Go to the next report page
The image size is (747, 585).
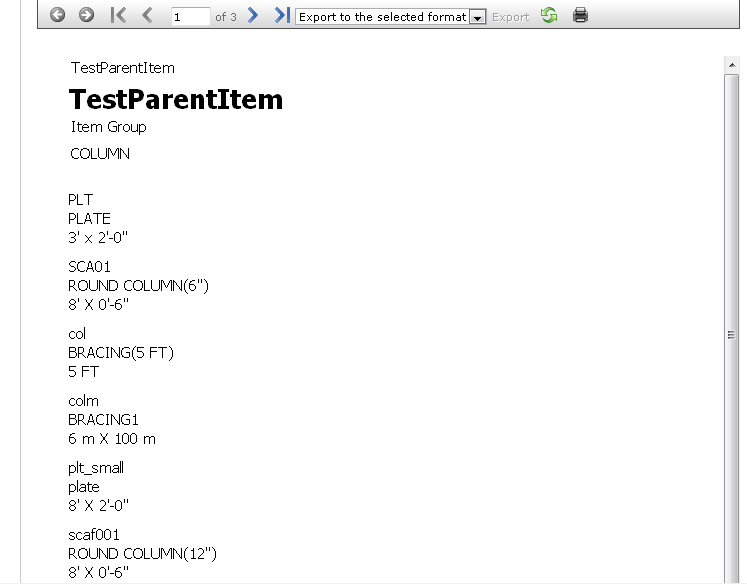click(253, 16)
